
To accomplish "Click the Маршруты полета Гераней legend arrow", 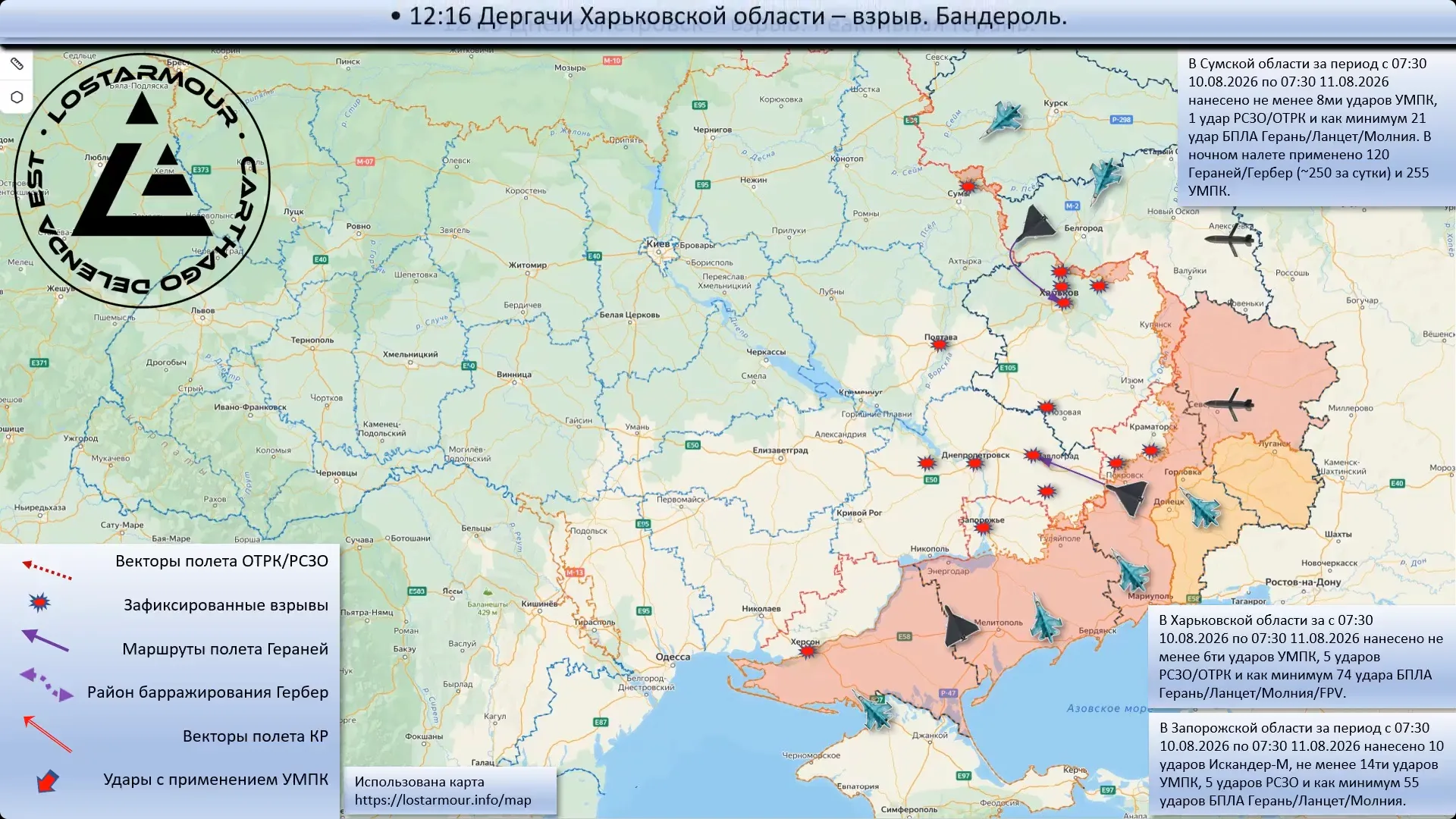I will click(x=45, y=641).
